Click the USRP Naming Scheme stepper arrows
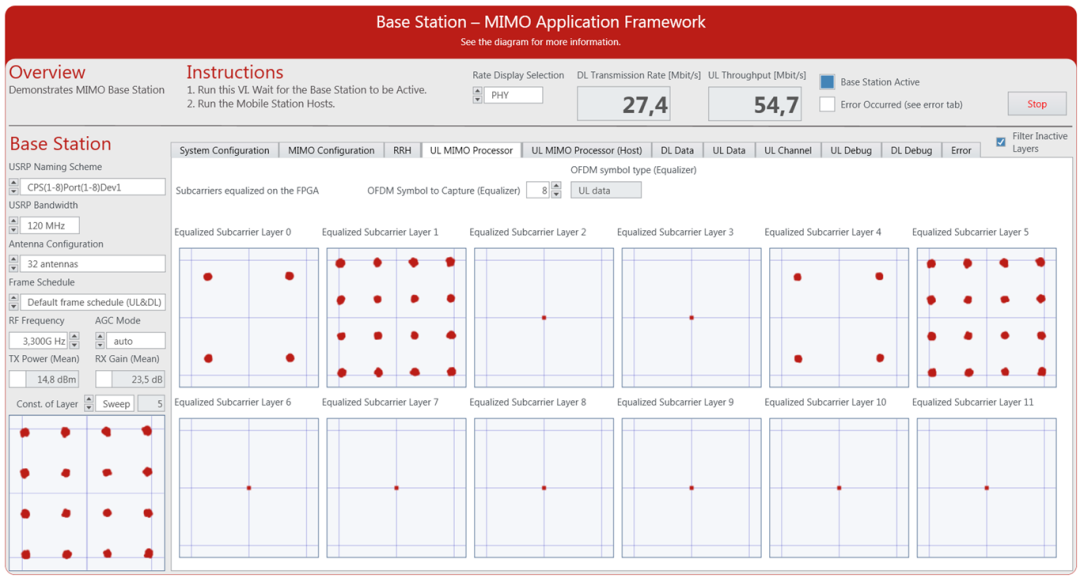 click(14, 187)
